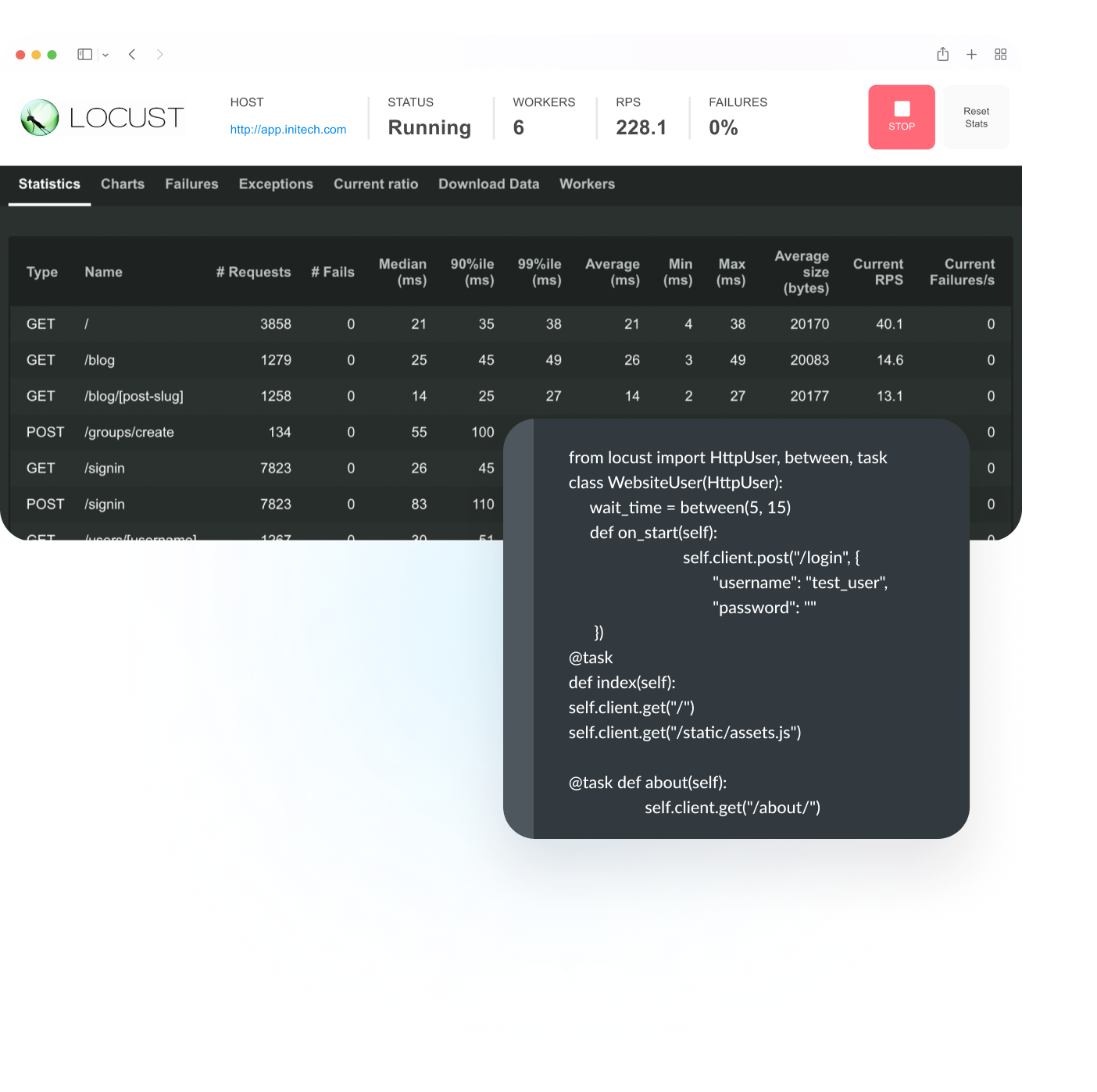Open the Failures tab
Image resolution: width=1097 pixels, height=1092 pixels.
191,184
